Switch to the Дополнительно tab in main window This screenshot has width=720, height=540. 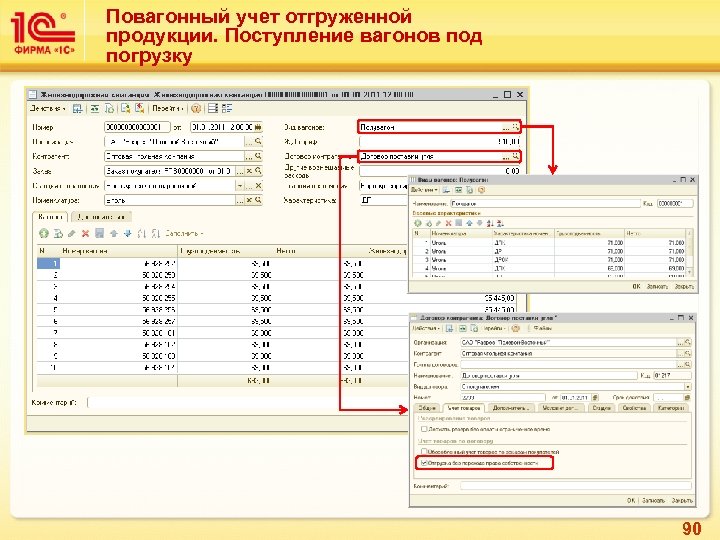[x=101, y=217]
